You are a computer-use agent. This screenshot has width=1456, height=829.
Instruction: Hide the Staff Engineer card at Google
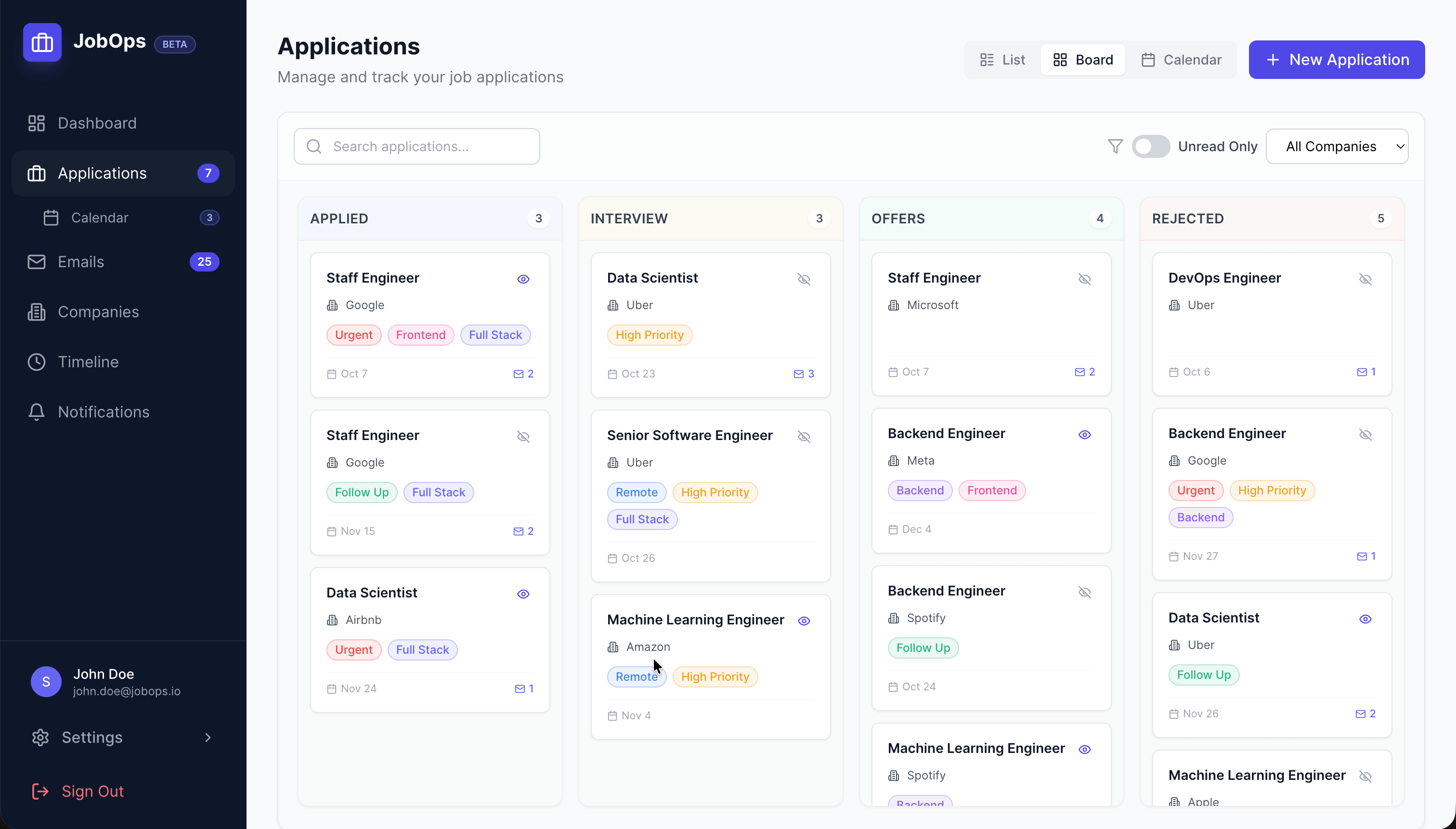pyautogui.click(x=523, y=279)
